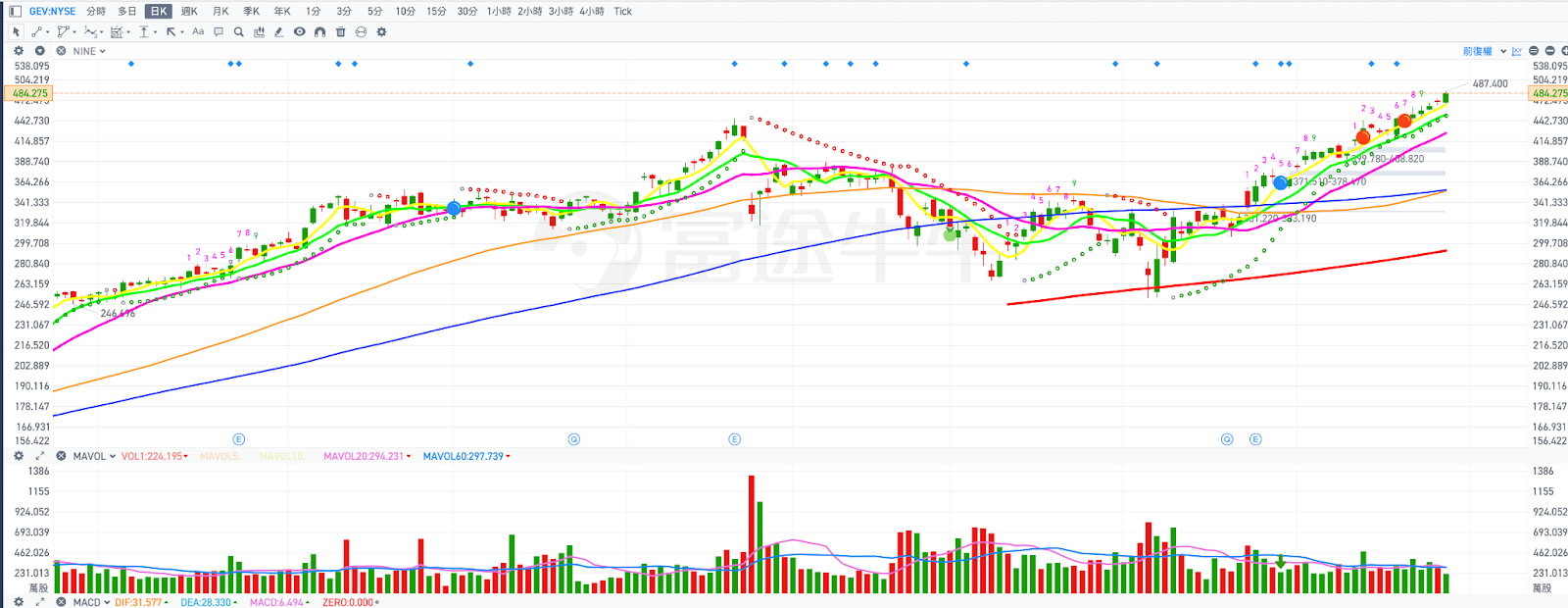Maximize the MAVOL volume panel
The width and height of the screenshot is (1568, 608).
click(40, 456)
